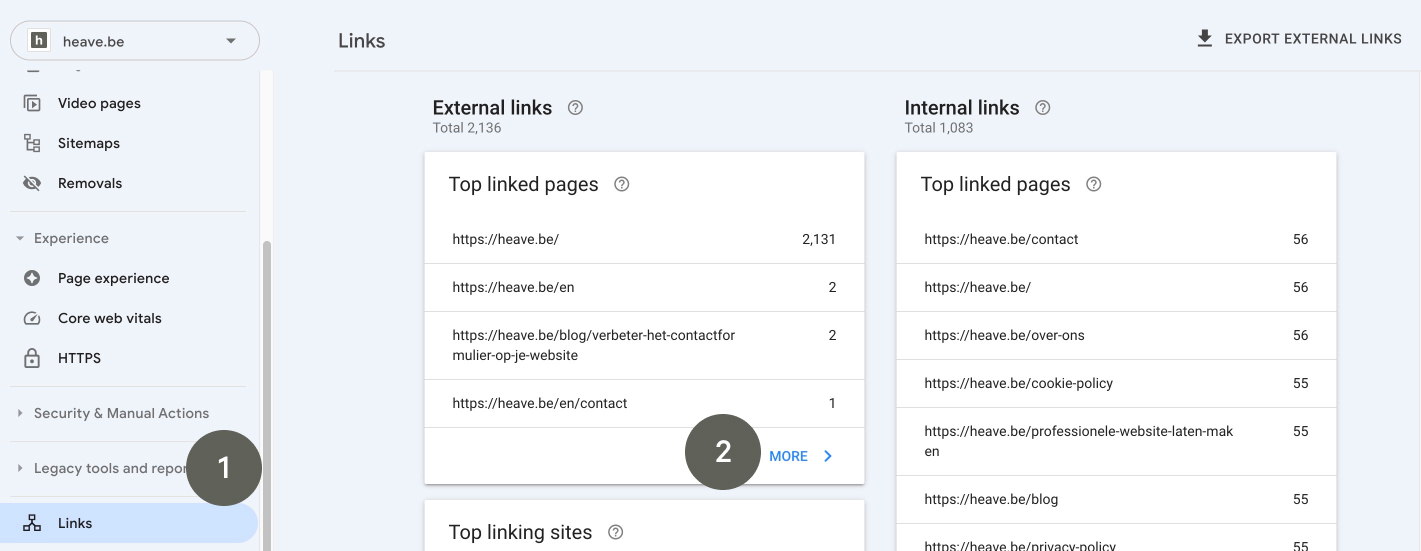Click the Core web vitals gauge icon

click(32, 318)
